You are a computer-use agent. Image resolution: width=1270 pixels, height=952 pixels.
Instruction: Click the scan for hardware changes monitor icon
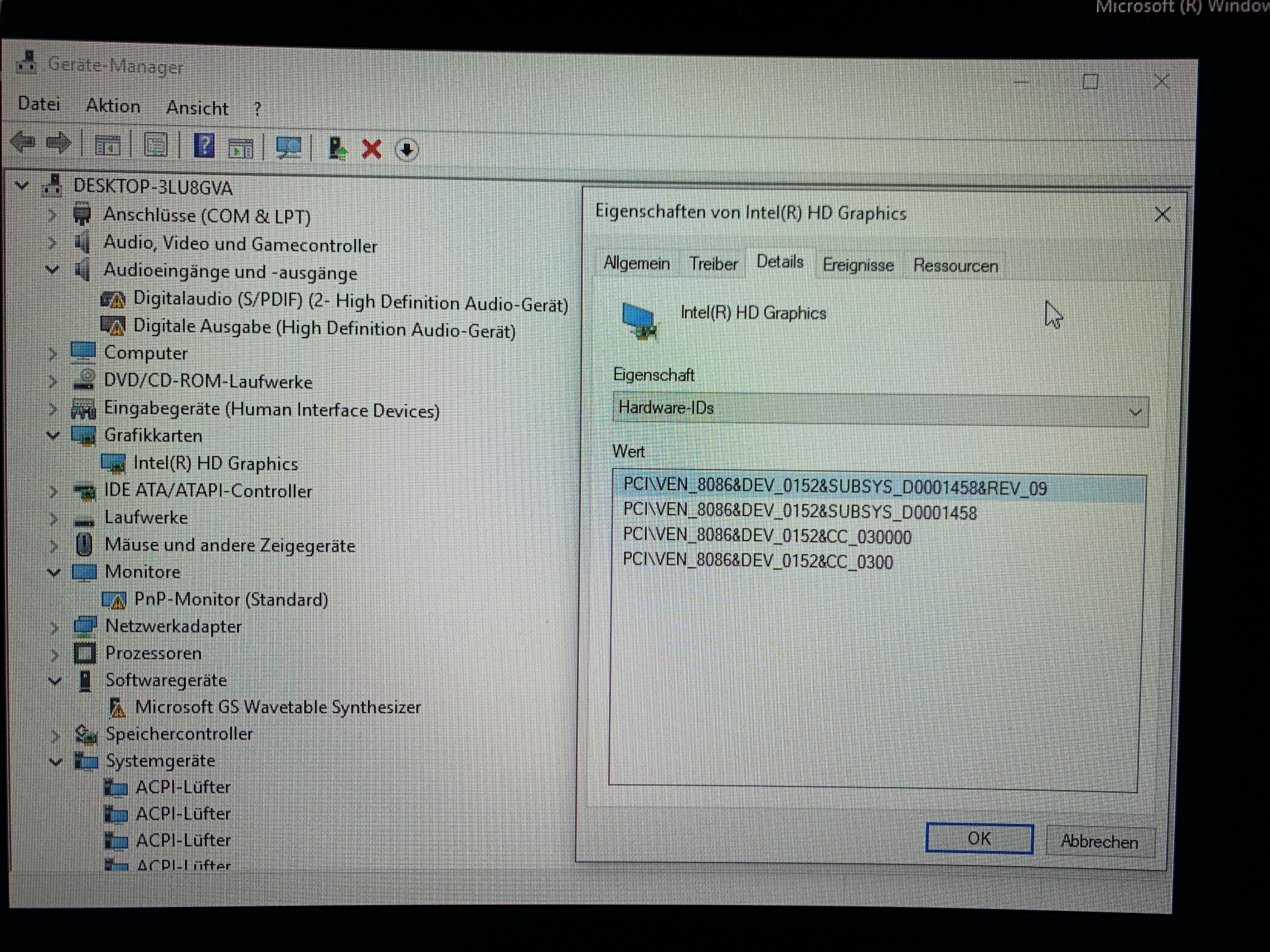(x=288, y=148)
